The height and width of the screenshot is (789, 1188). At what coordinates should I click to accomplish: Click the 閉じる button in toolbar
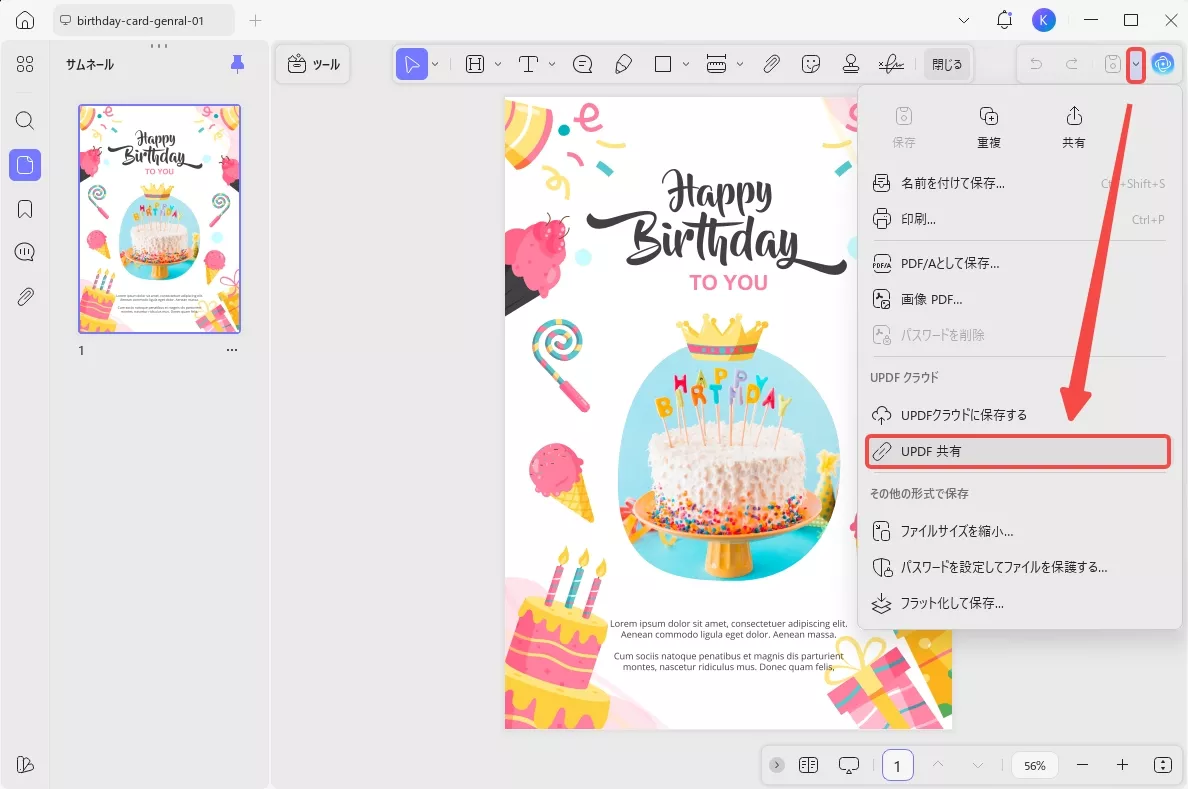click(x=946, y=64)
